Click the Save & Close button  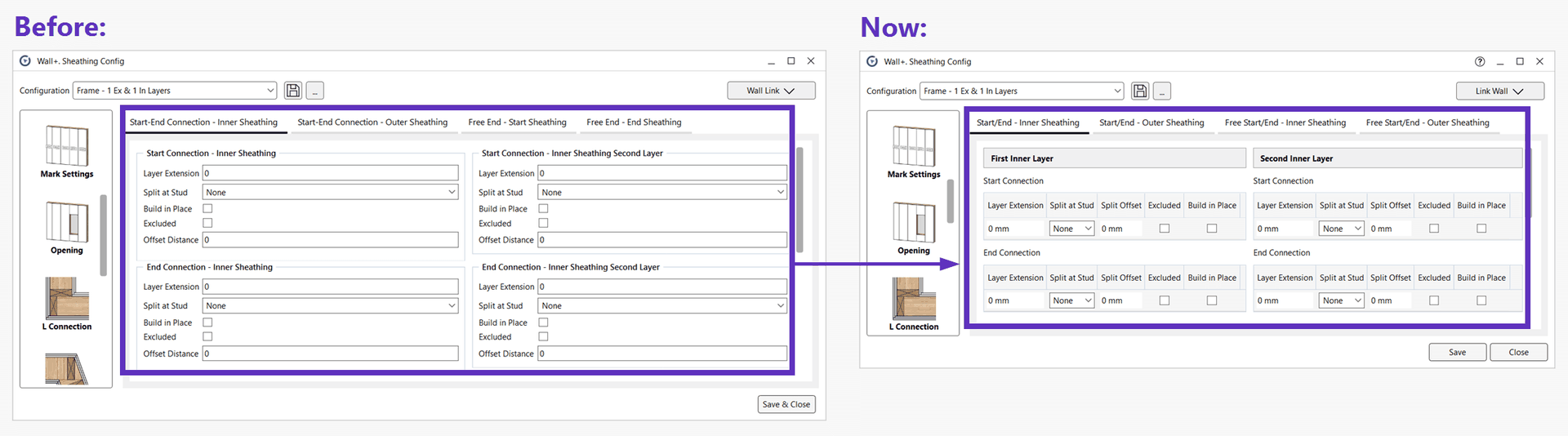click(x=786, y=404)
